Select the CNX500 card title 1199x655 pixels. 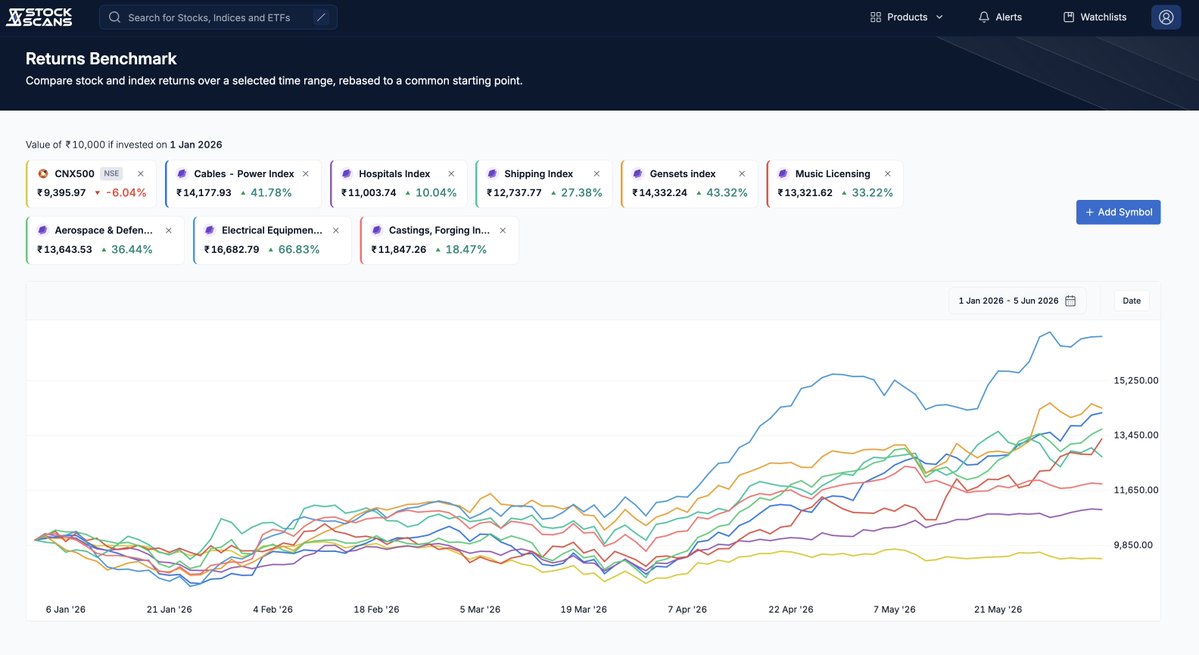click(x=74, y=173)
